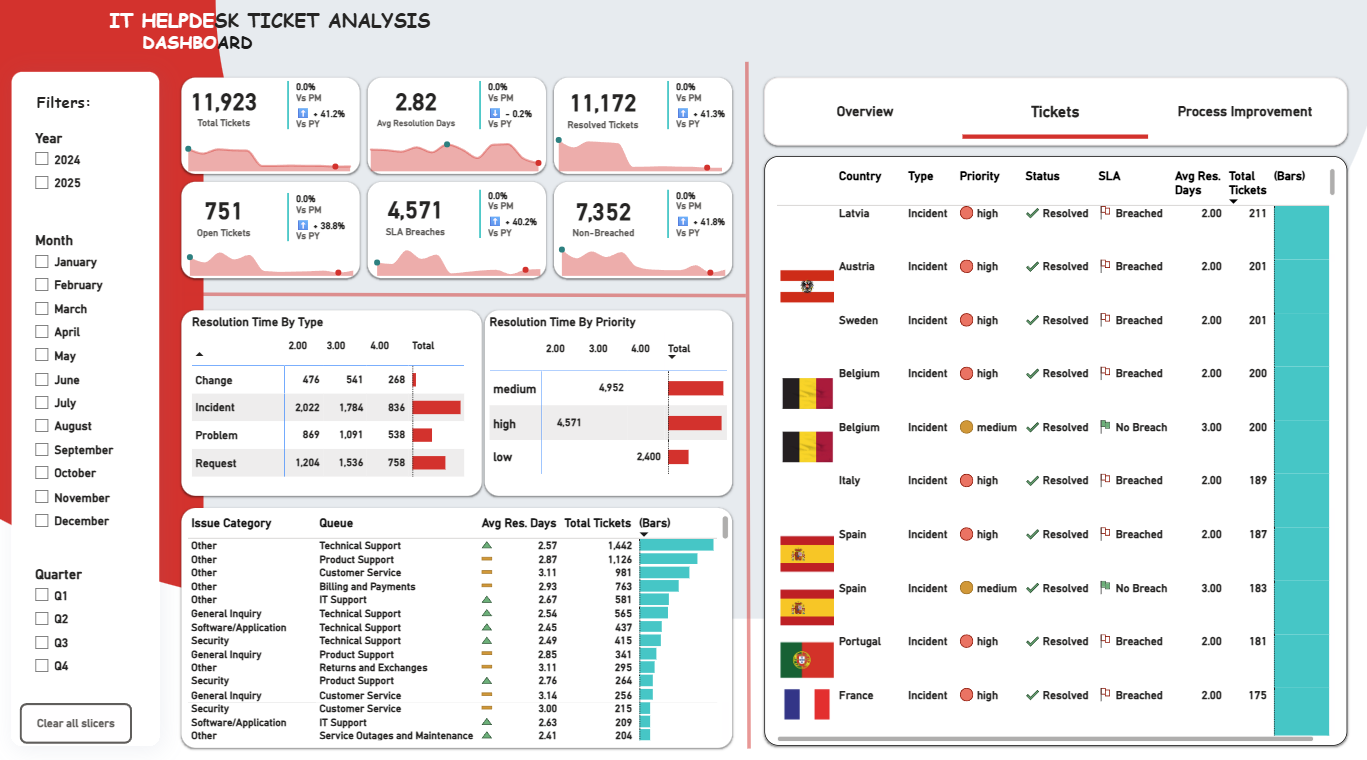The height and width of the screenshot is (760, 1367).
Task: Click the up arrow in SLA Breaches card
Action: 494,222
